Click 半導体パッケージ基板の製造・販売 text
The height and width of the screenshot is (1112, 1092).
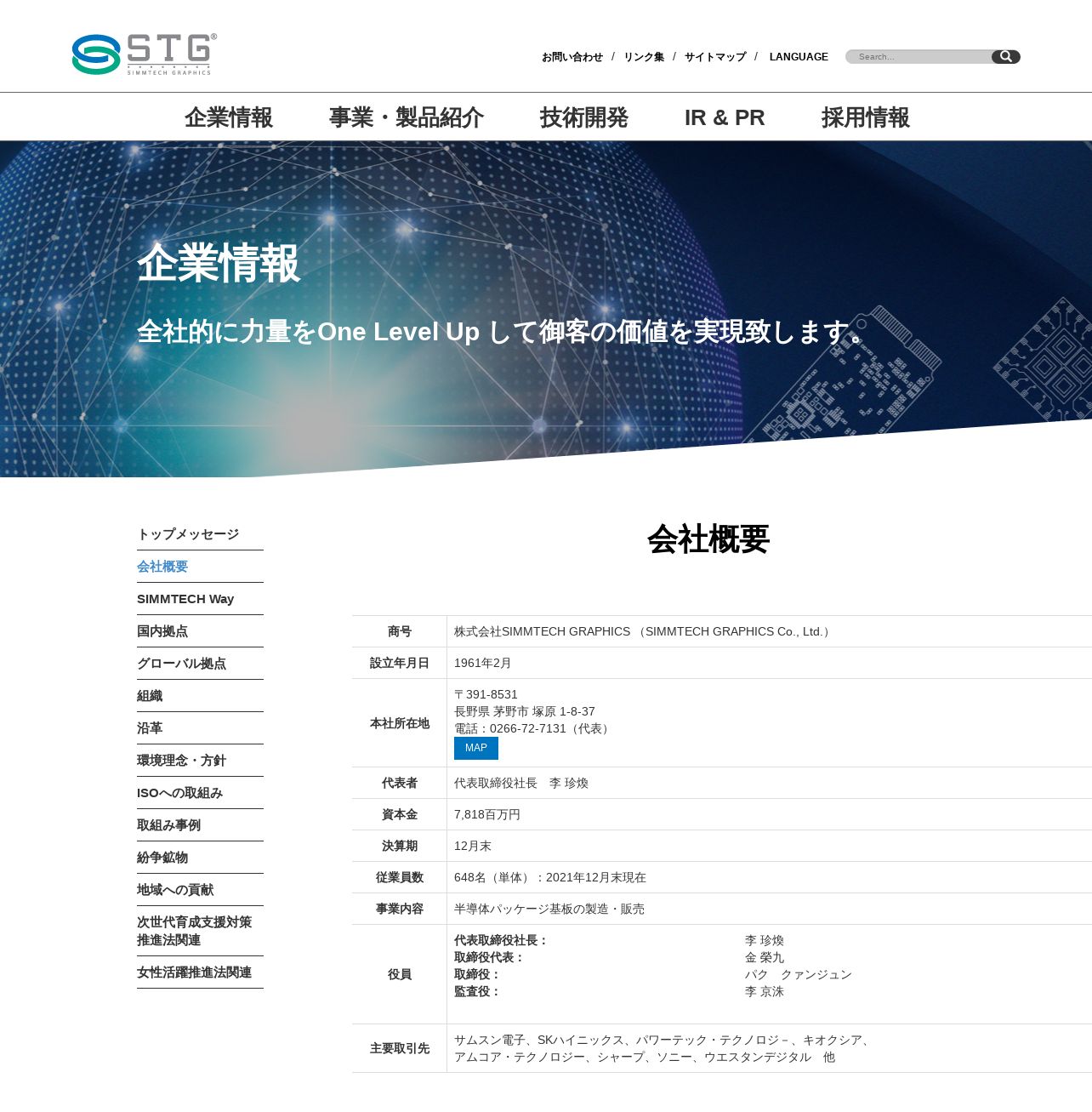(x=549, y=909)
